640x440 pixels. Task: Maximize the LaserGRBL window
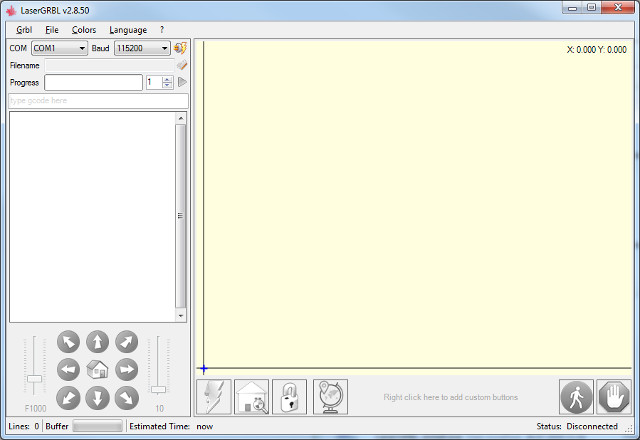(591, 8)
